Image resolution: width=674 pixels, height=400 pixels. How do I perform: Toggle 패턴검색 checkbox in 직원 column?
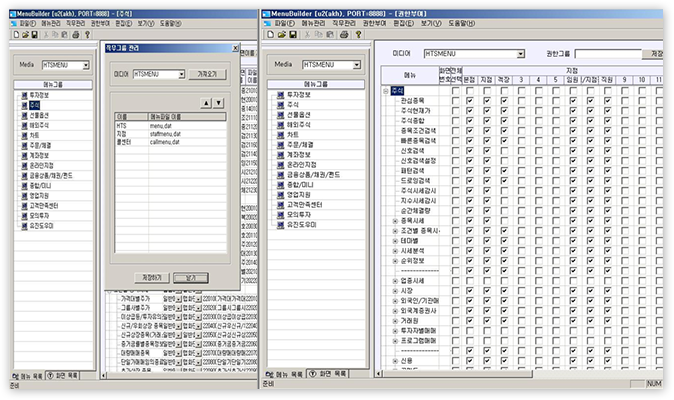(607, 171)
